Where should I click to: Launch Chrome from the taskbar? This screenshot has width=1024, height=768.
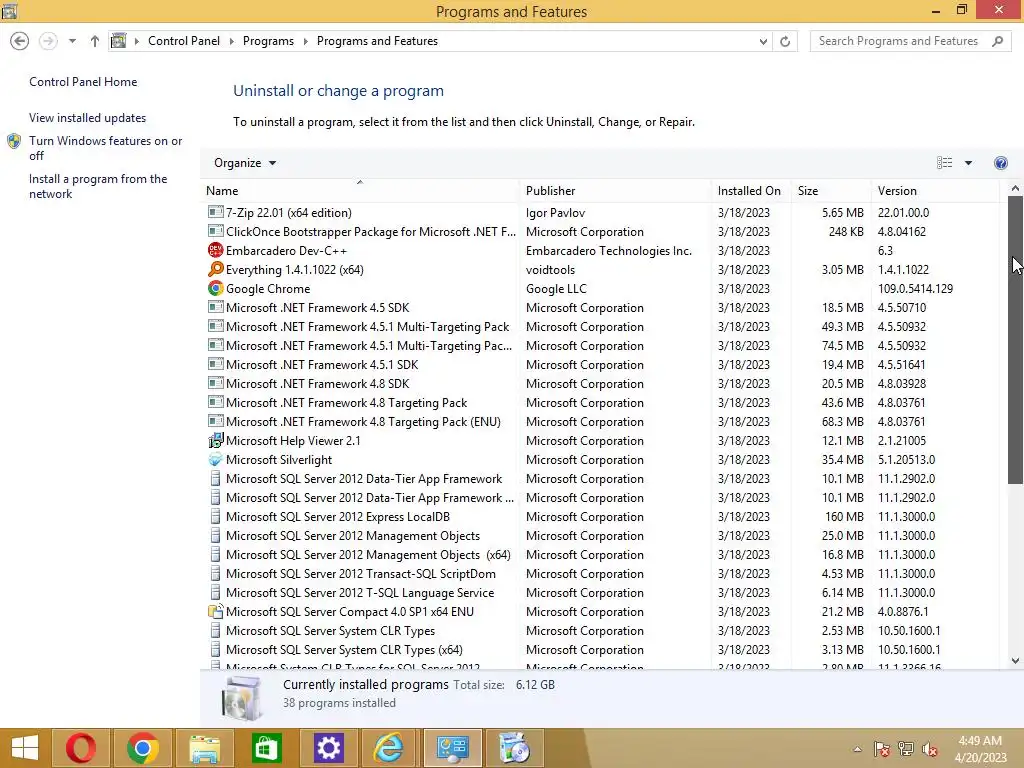(142, 748)
